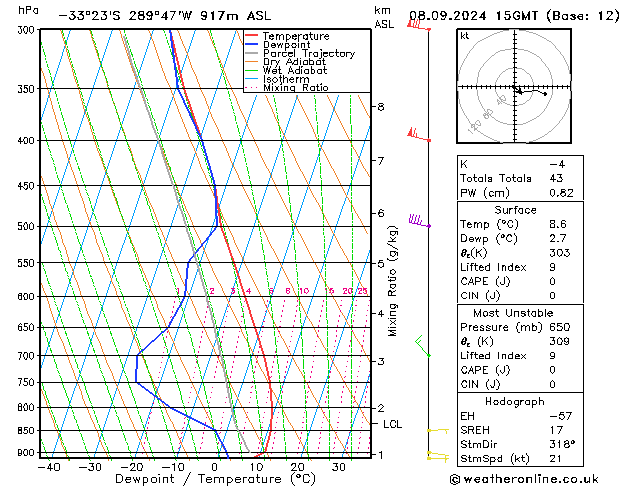Click the CAPE value in Surface table
This screenshot has height=486, width=629.
552,281
